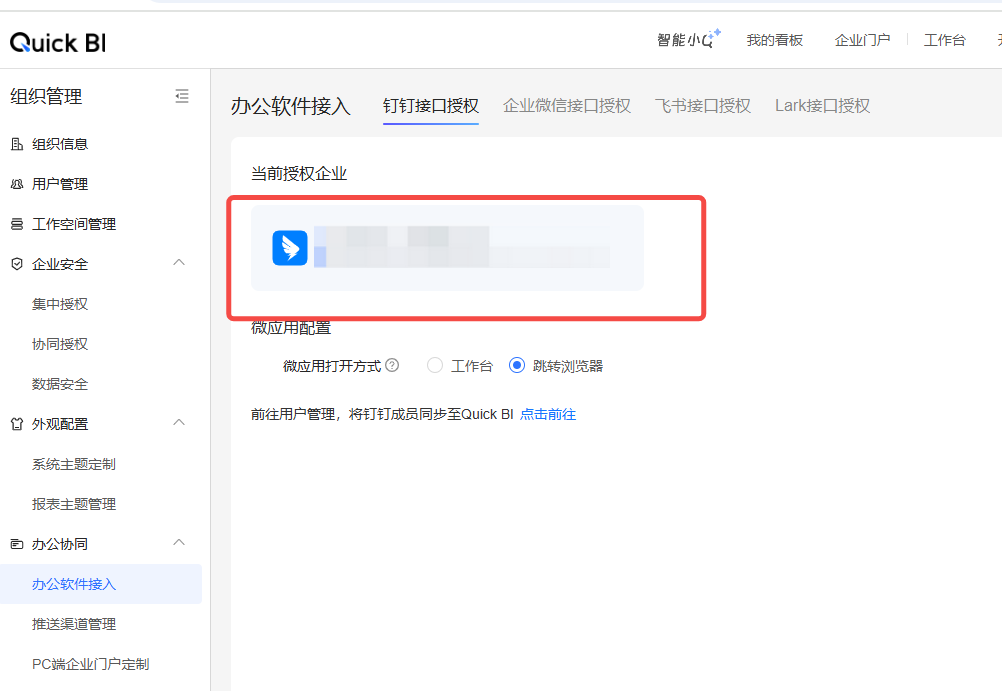Collapse the sidebar with the menu fold icon
This screenshot has width=1002, height=691.
point(182,97)
